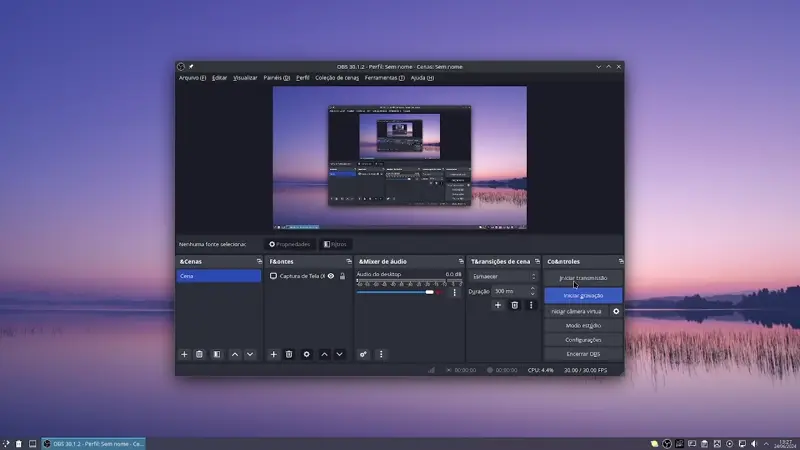Open volume speaker icon in system tray

[754, 444]
